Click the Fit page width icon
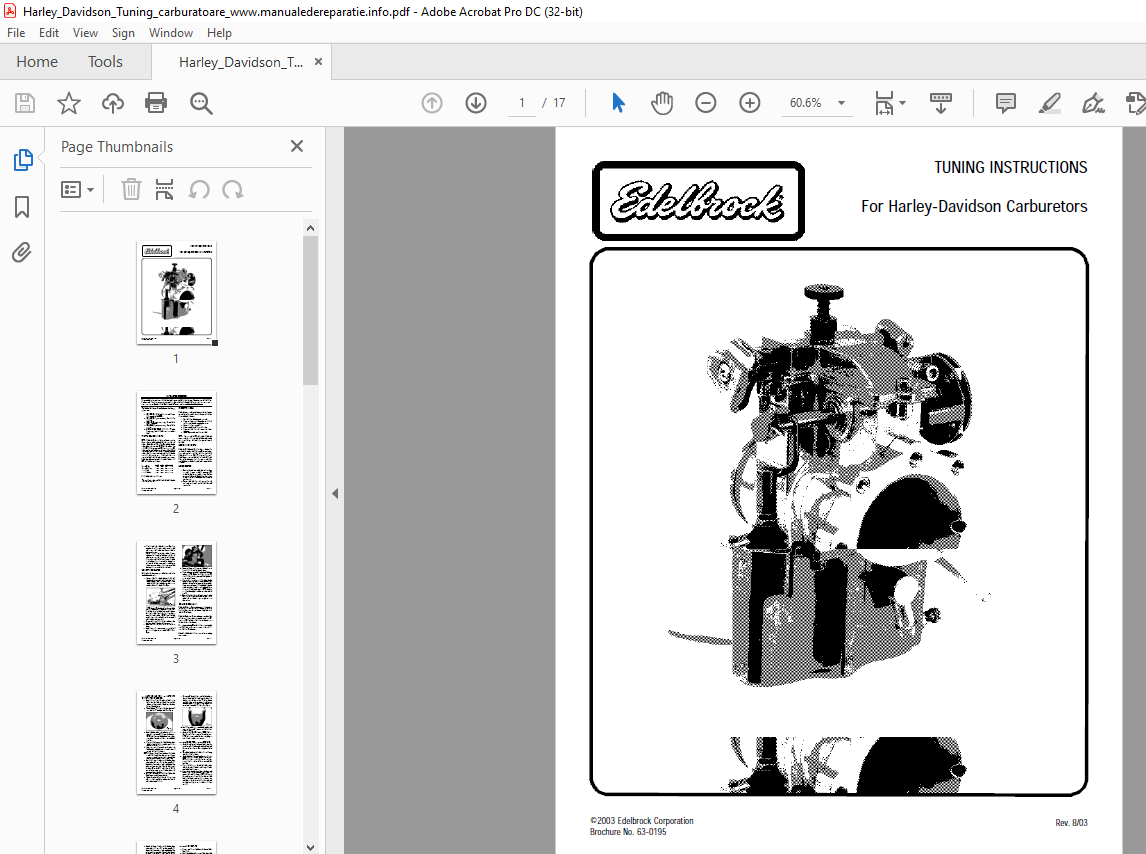 click(884, 103)
